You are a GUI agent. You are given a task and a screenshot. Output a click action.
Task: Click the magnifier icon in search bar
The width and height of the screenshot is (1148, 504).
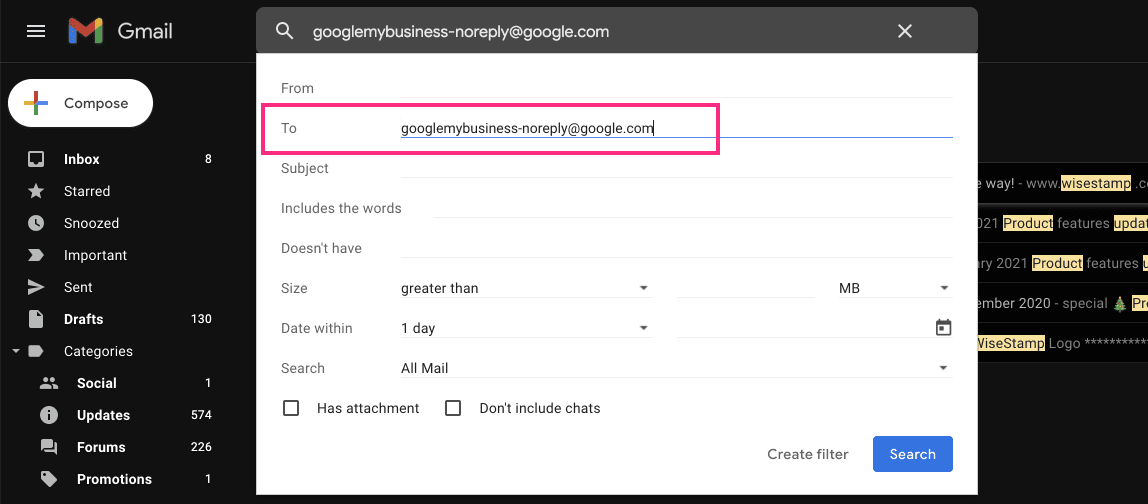coord(285,31)
